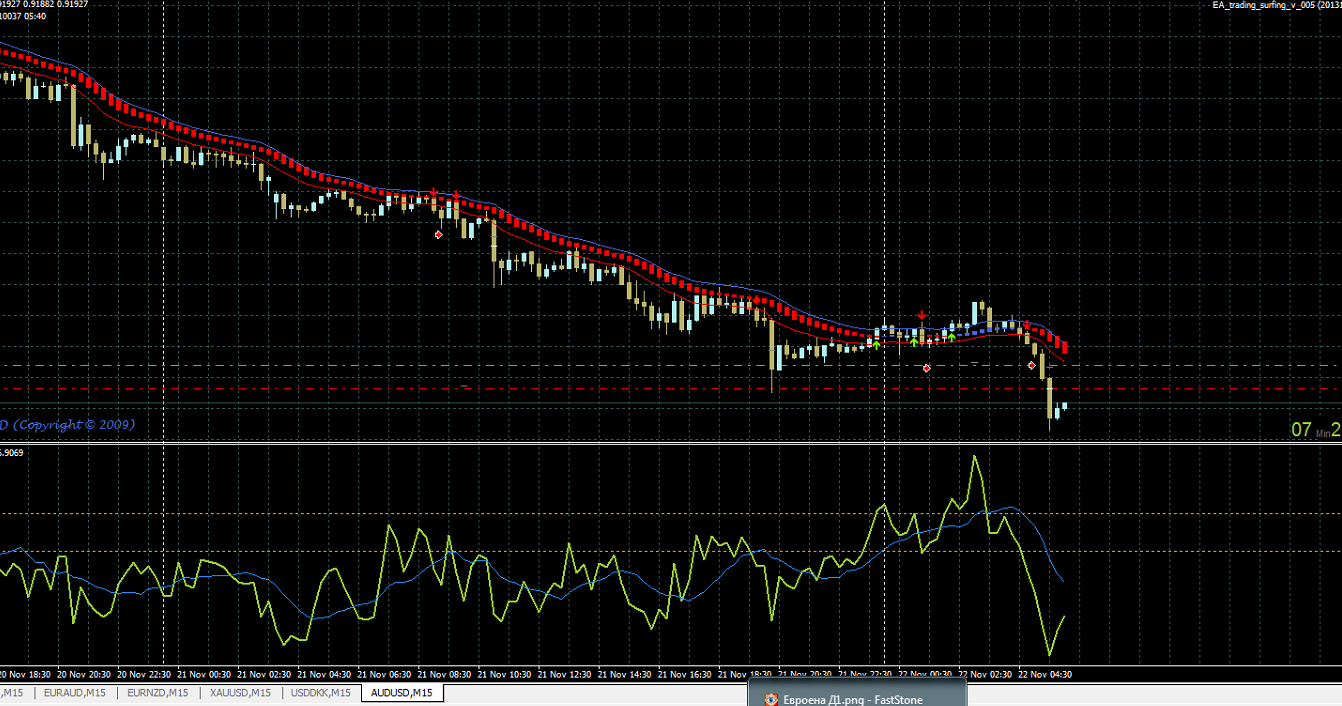Click the '07 Min2' candle timer text
The image size is (1342, 706).
coord(1315,430)
